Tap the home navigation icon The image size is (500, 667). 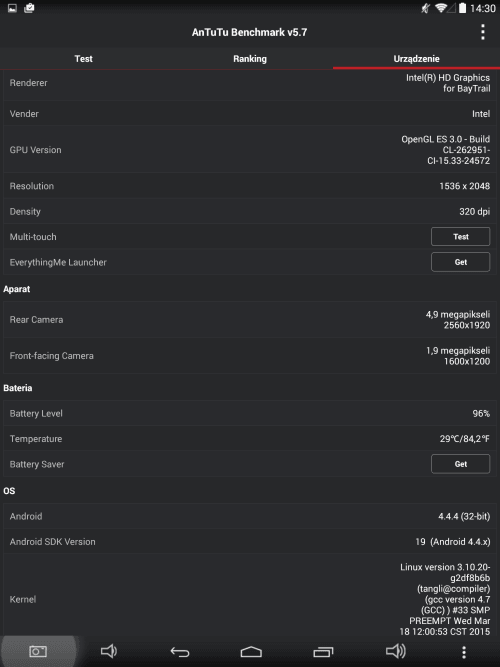(251, 651)
